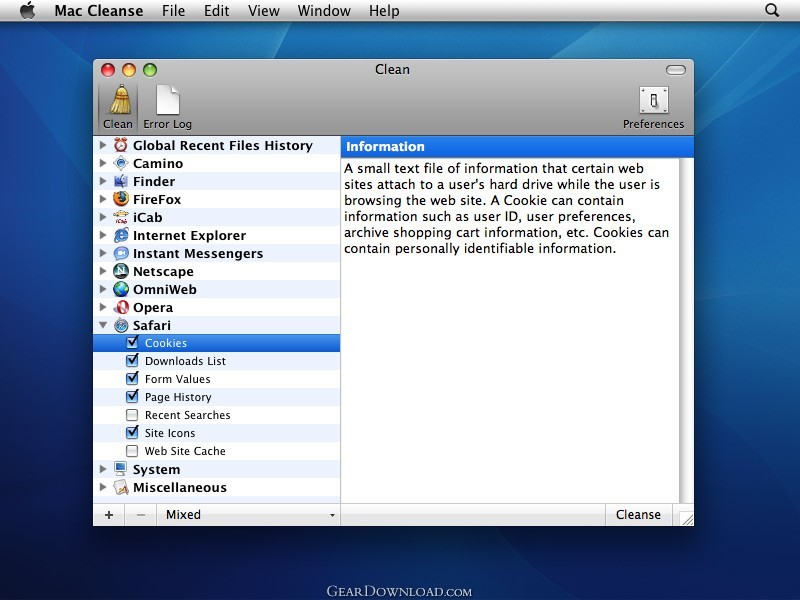
Task: Select the Netscape row label
Action: pos(163,271)
